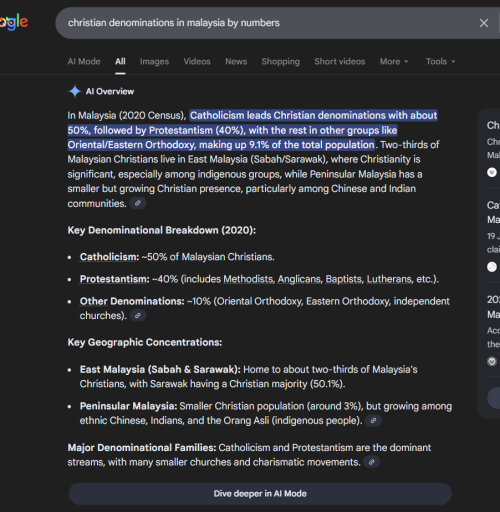The height and width of the screenshot is (512, 500).
Task: Open source link icon after 'indigenous people).'
Action: tap(373, 421)
